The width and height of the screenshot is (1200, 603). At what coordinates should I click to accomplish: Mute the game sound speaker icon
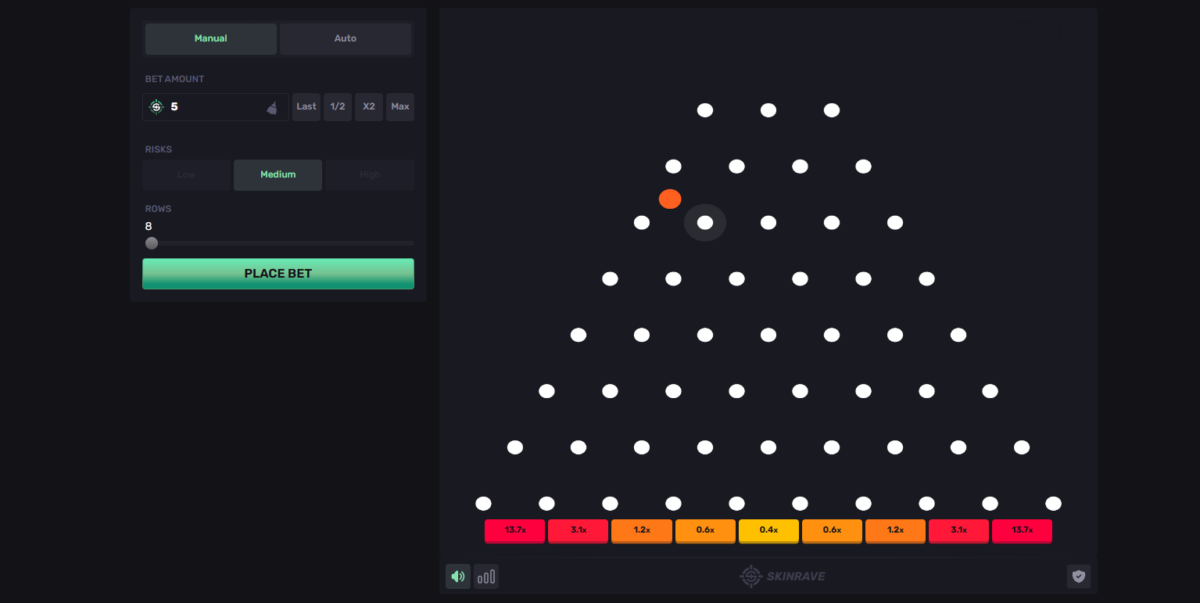click(x=458, y=576)
